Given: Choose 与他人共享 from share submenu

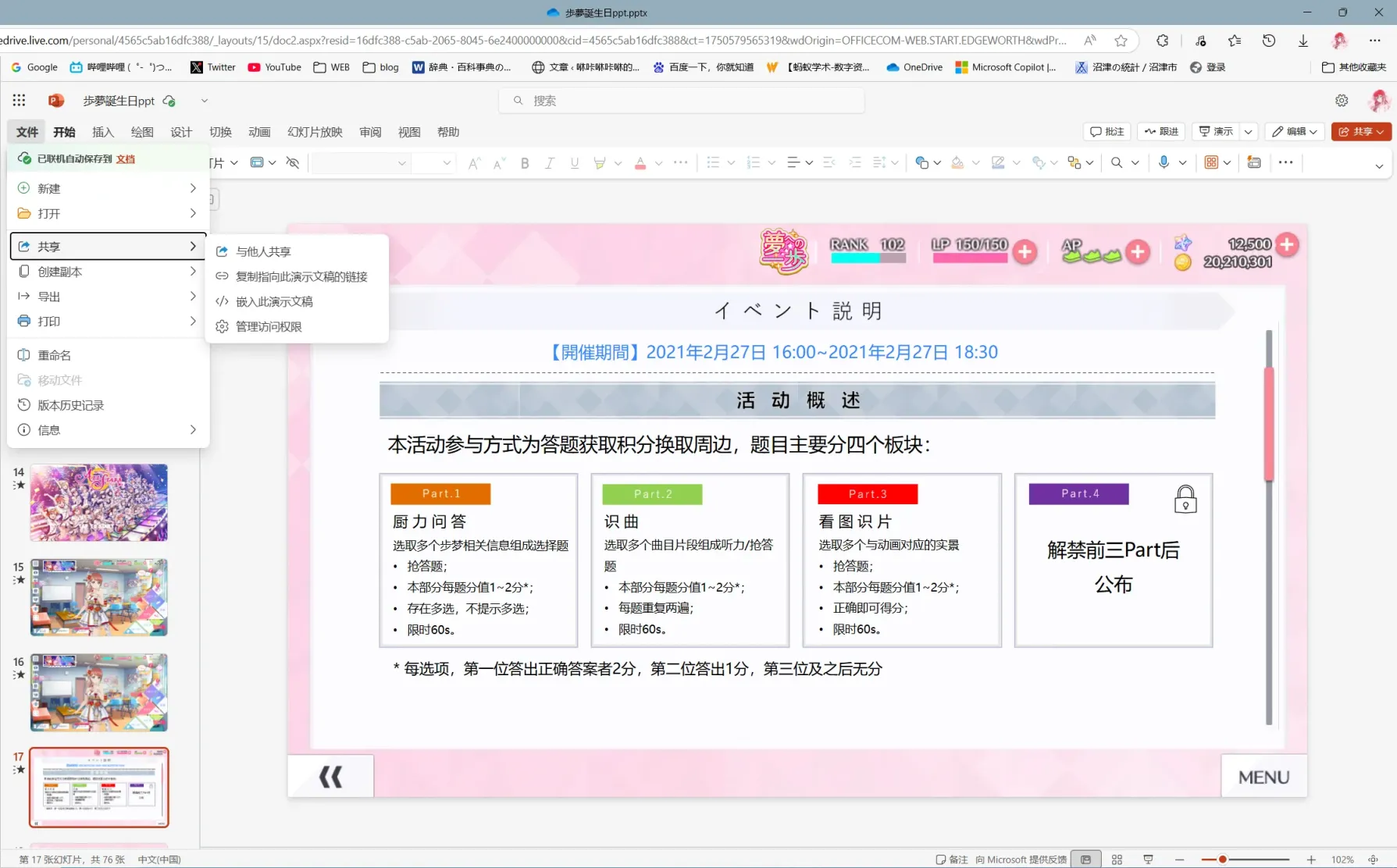Looking at the screenshot, I should pos(297,251).
